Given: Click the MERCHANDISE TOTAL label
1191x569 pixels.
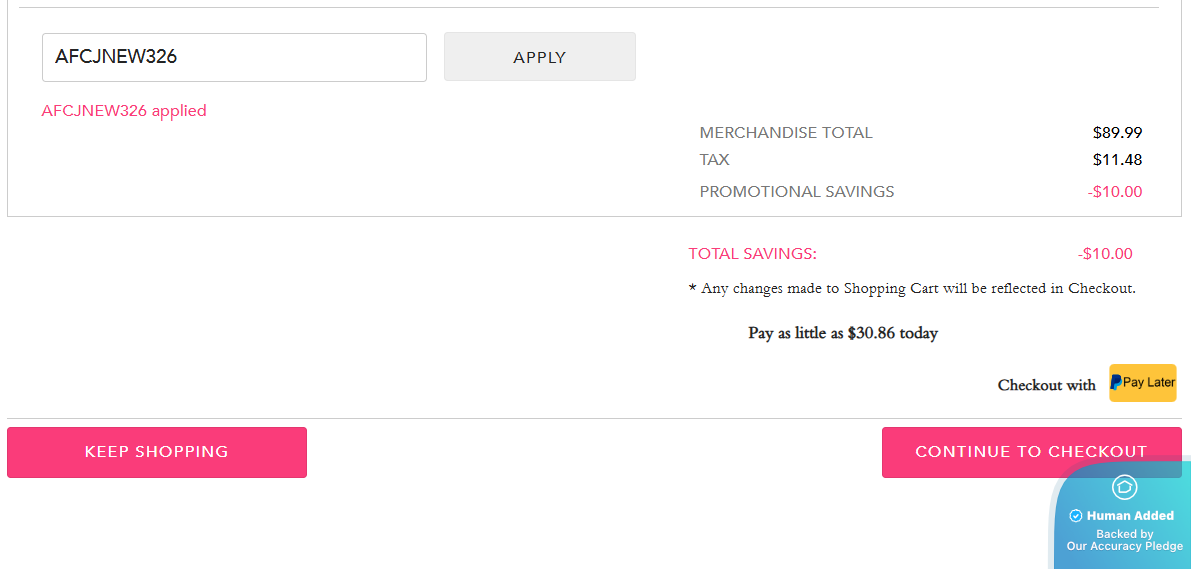Looking at the screenshot, I should click(x=786, y=133).
